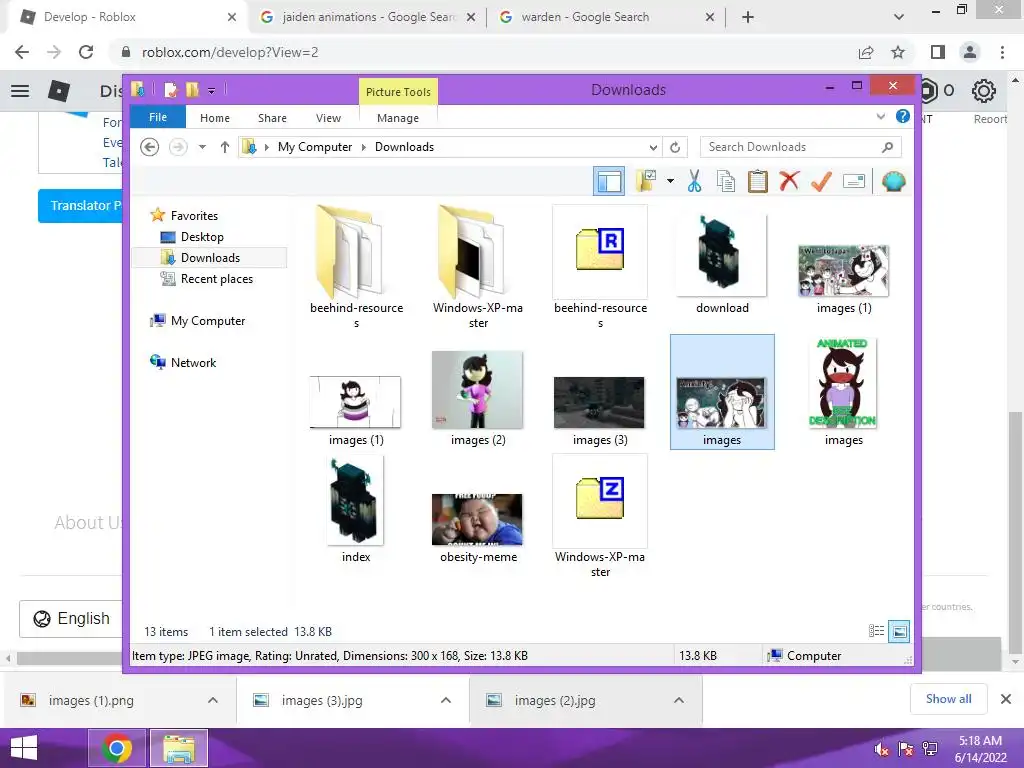Viewport: 1024px width, 768px height.
Task: Click My Computer in address breadcrumb
Action: [x=315, y=147]
